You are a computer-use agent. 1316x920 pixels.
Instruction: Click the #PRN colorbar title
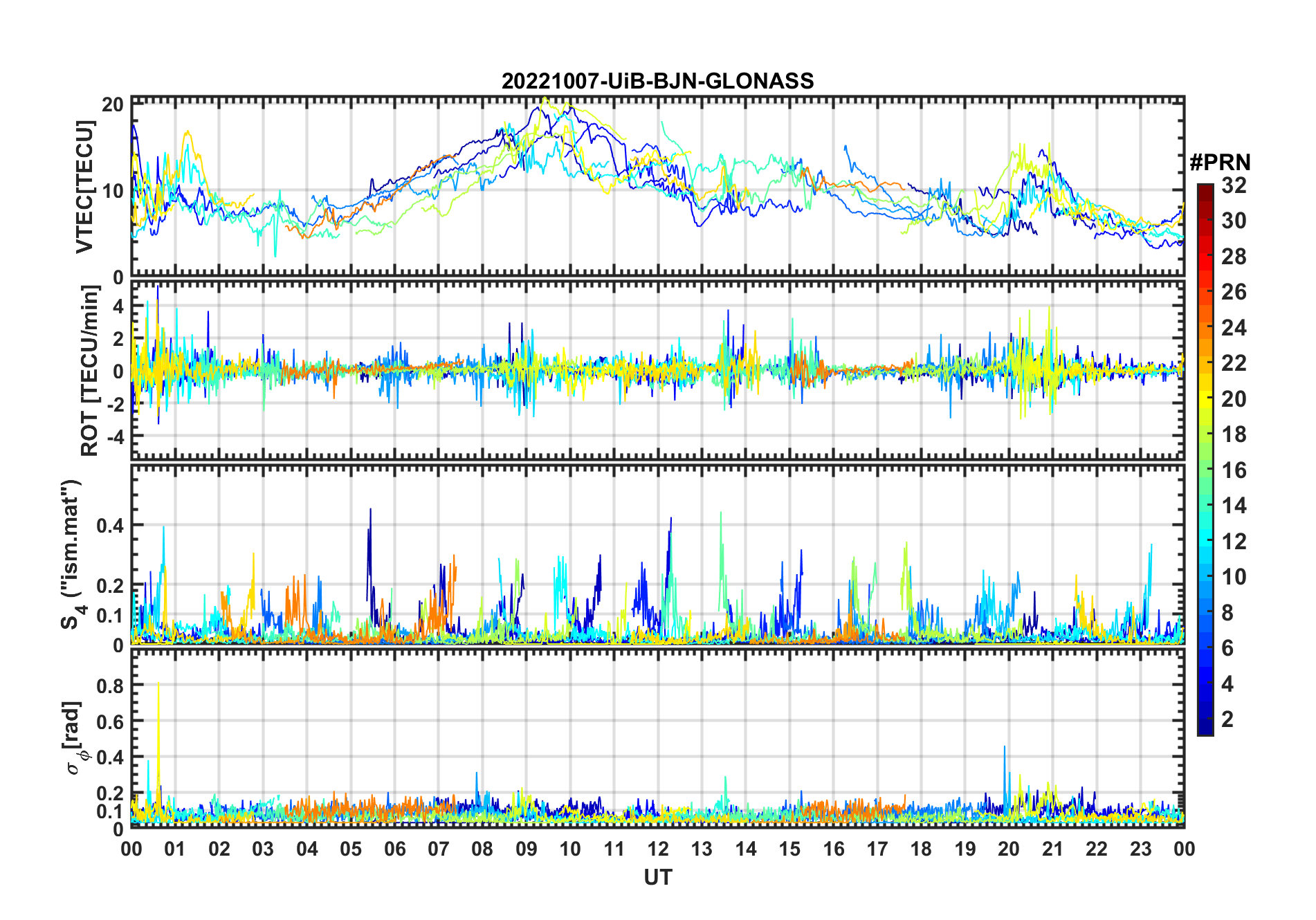1220,163
